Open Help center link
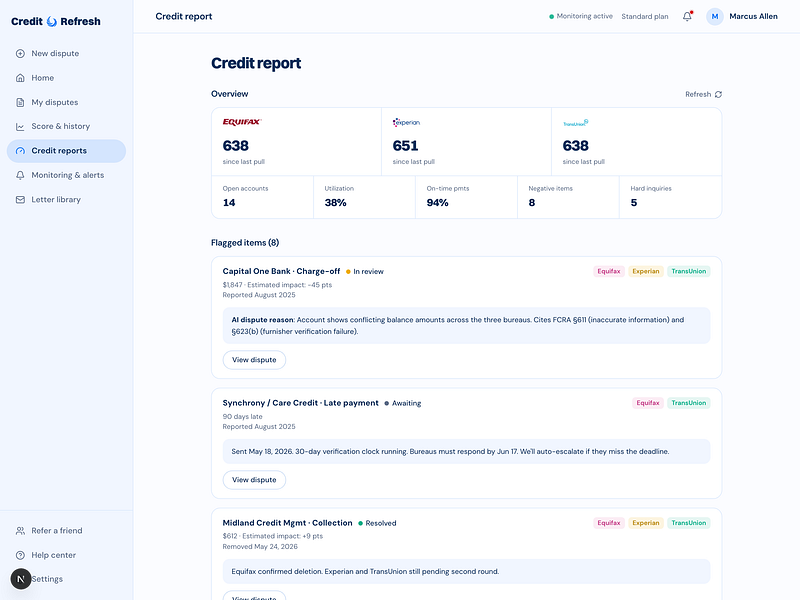This screenshot has width=800, height=600. 66,556
